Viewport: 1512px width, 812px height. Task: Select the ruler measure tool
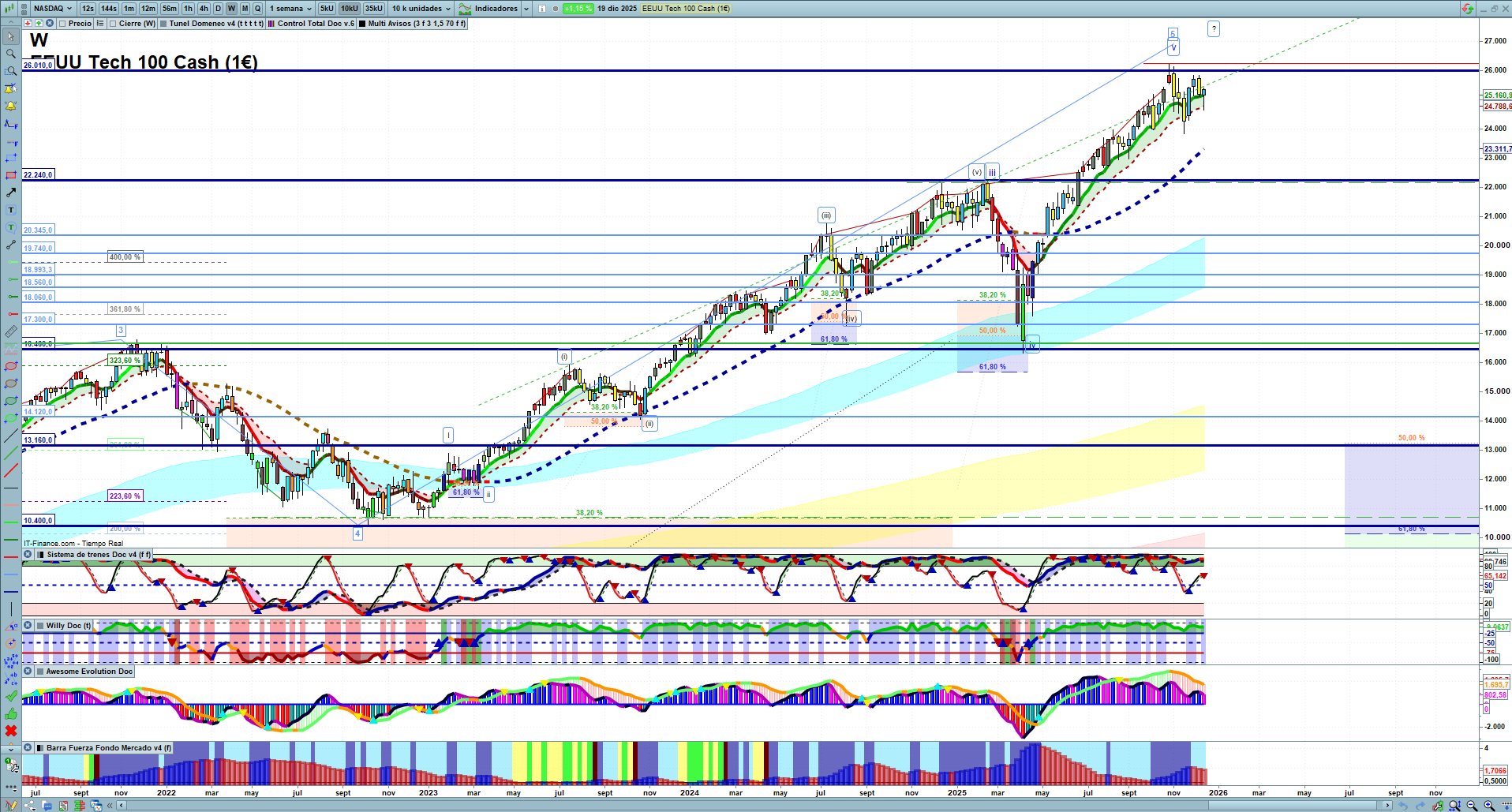point(11,331)
